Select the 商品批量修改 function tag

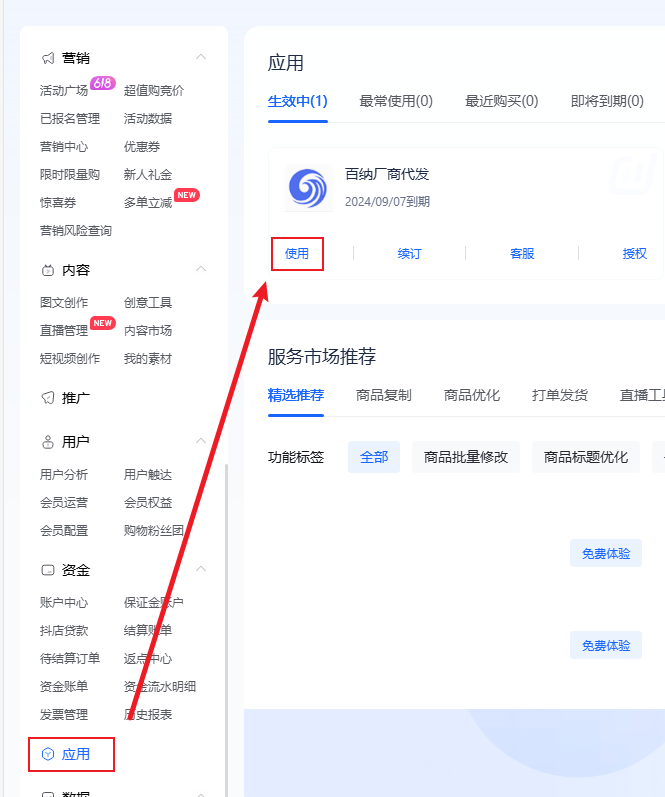tap(466, 457)
